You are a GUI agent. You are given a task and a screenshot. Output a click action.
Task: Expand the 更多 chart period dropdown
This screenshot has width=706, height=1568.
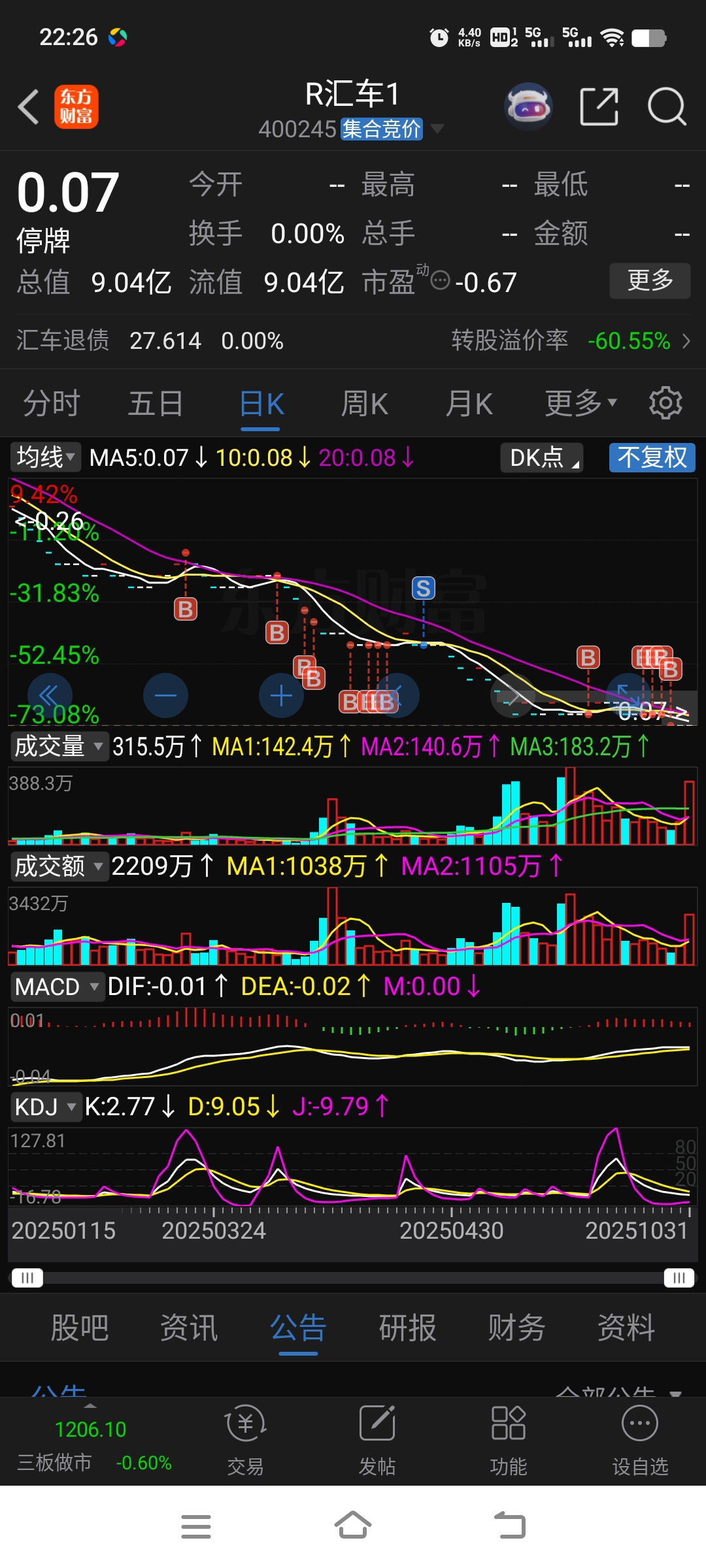[581, 403]
